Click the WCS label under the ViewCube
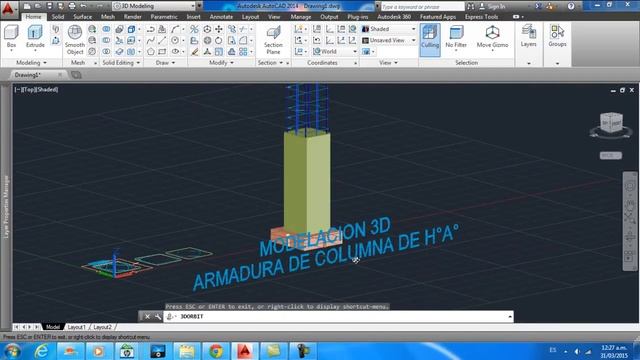This screenshot has height=360, width=640. 611,156
